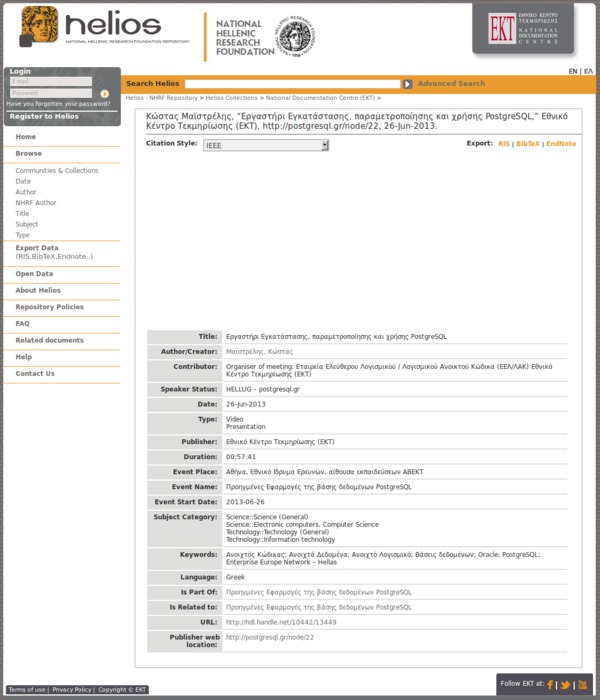Image resolution: width=600 pixels, height=700 pixels.
Task: Open author link Μαϊστρέλης, Κώστας
Action: pos(259,352)
